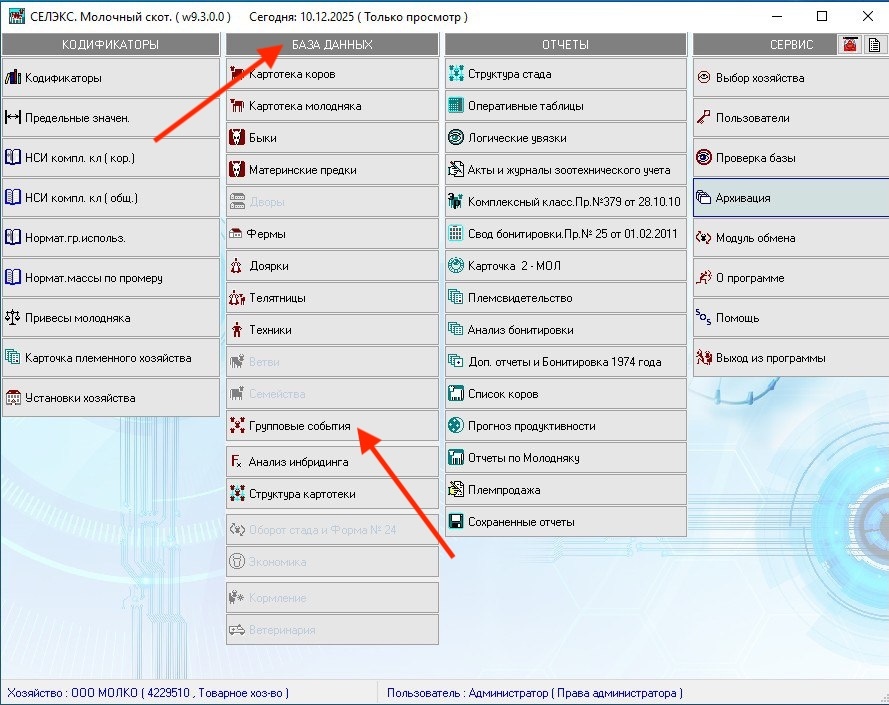Open Комплексный класс.Пр.№379 report

[x=566, y=202]
